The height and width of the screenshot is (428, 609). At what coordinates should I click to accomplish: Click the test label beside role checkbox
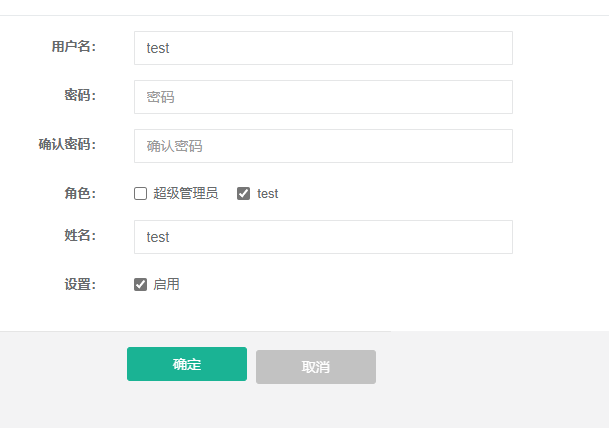click(268, 193)
